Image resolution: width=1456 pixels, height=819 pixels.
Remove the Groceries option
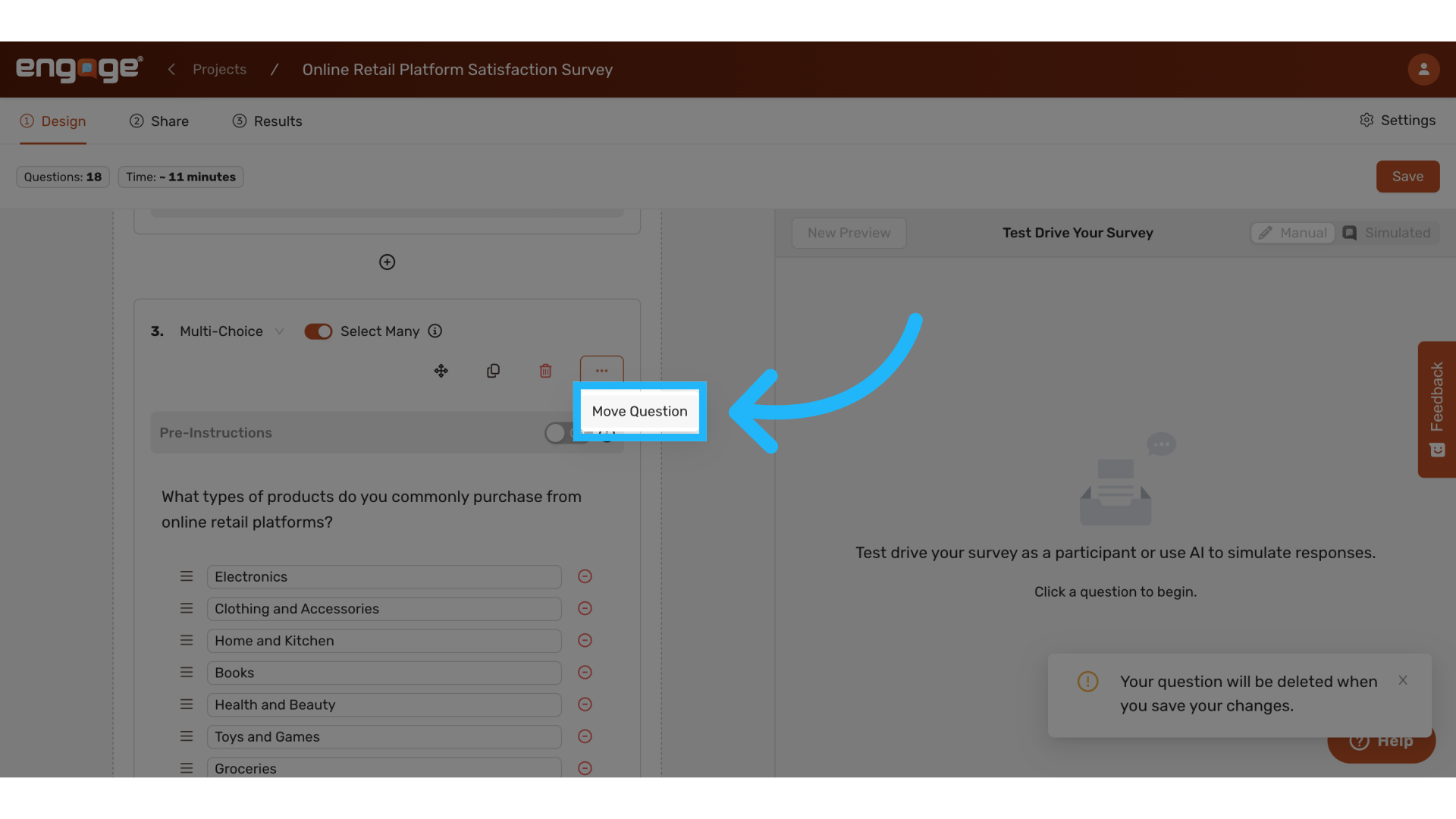tap(585, 768)
